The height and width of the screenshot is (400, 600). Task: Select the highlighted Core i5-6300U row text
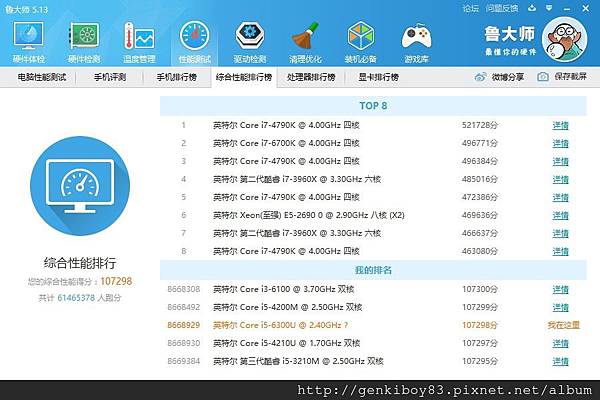tap(280, 325)
